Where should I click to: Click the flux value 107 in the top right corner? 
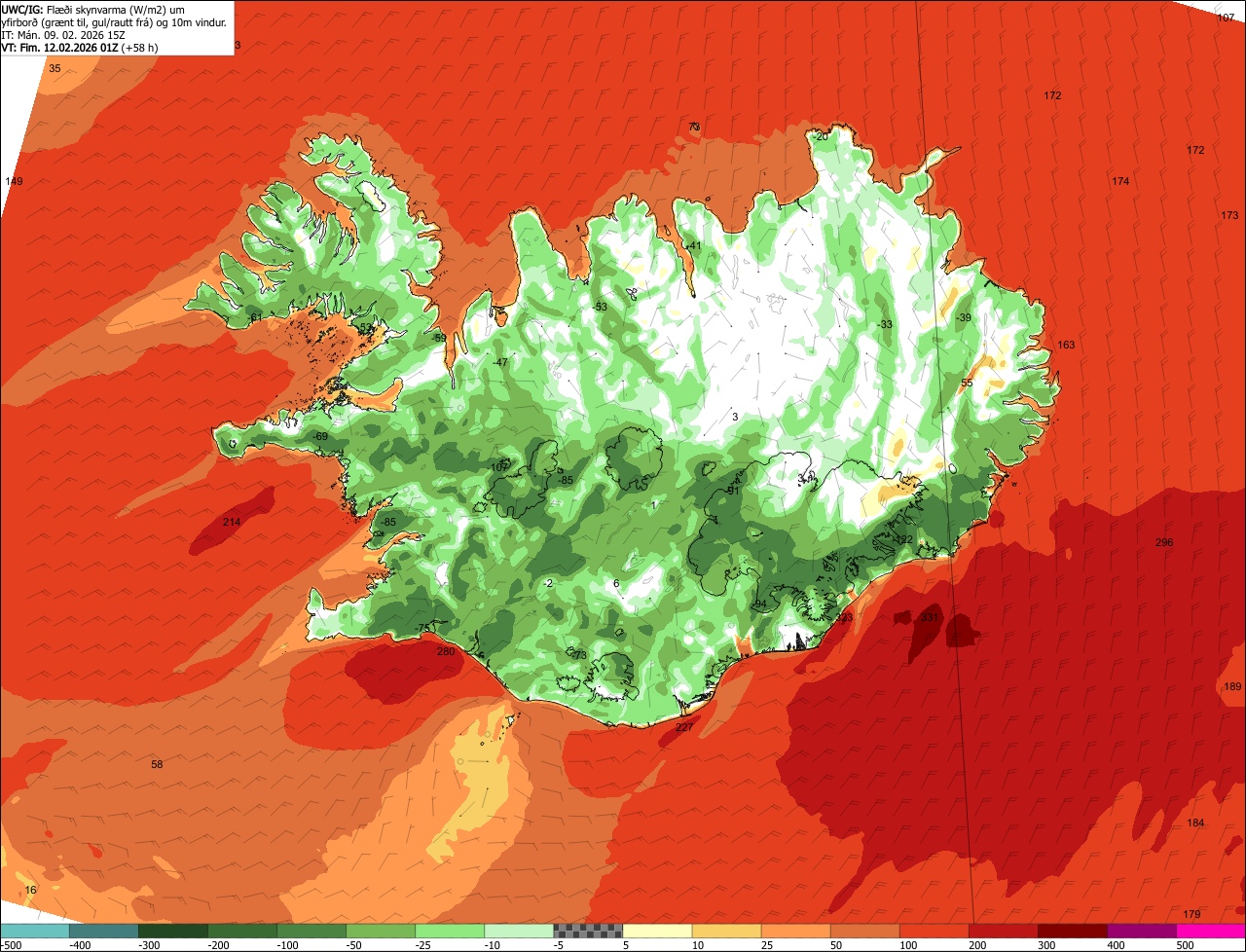[1226, 18]
